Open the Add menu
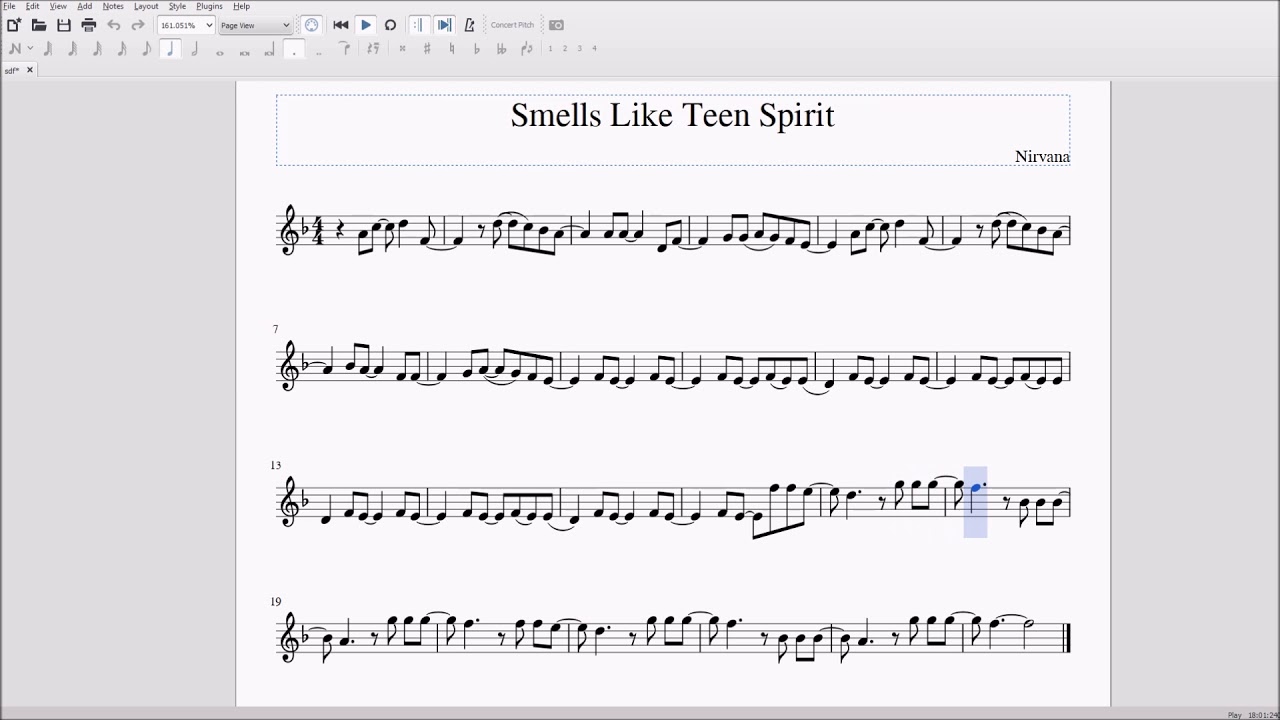The height and width of the screenshot is (720, 1280). [84, 6]
